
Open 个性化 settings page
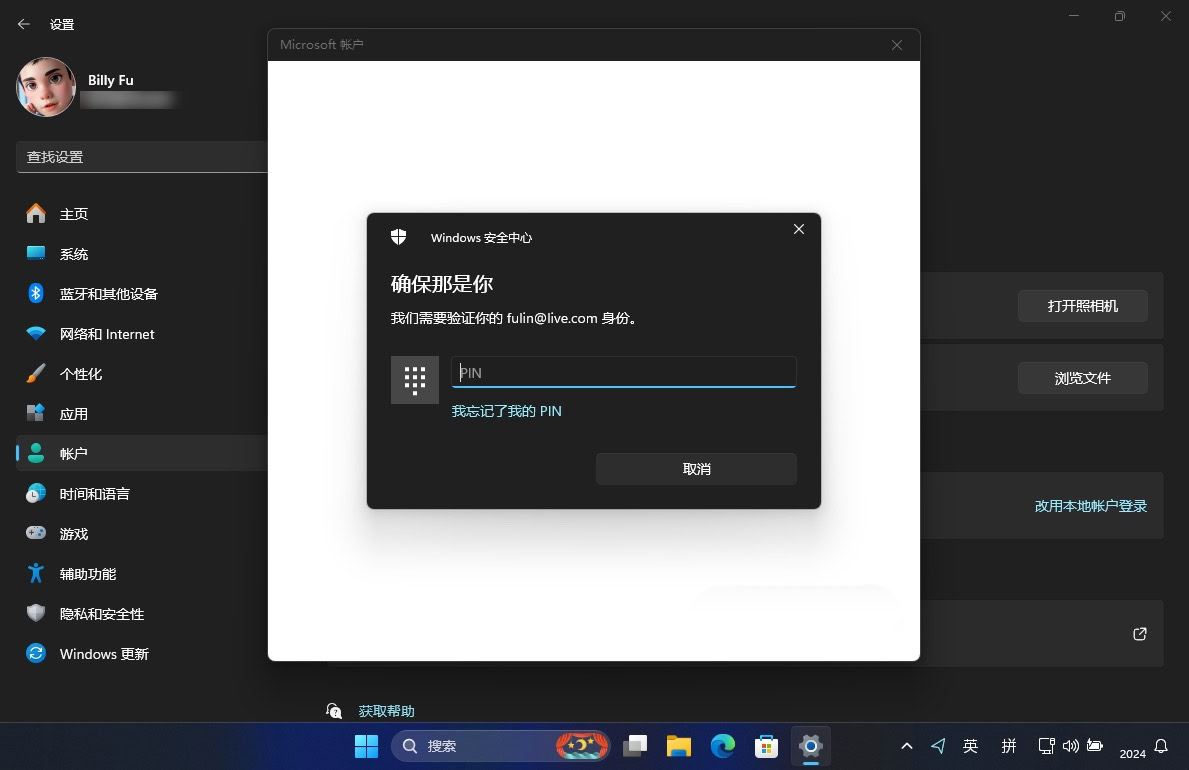tap(80, 374)
